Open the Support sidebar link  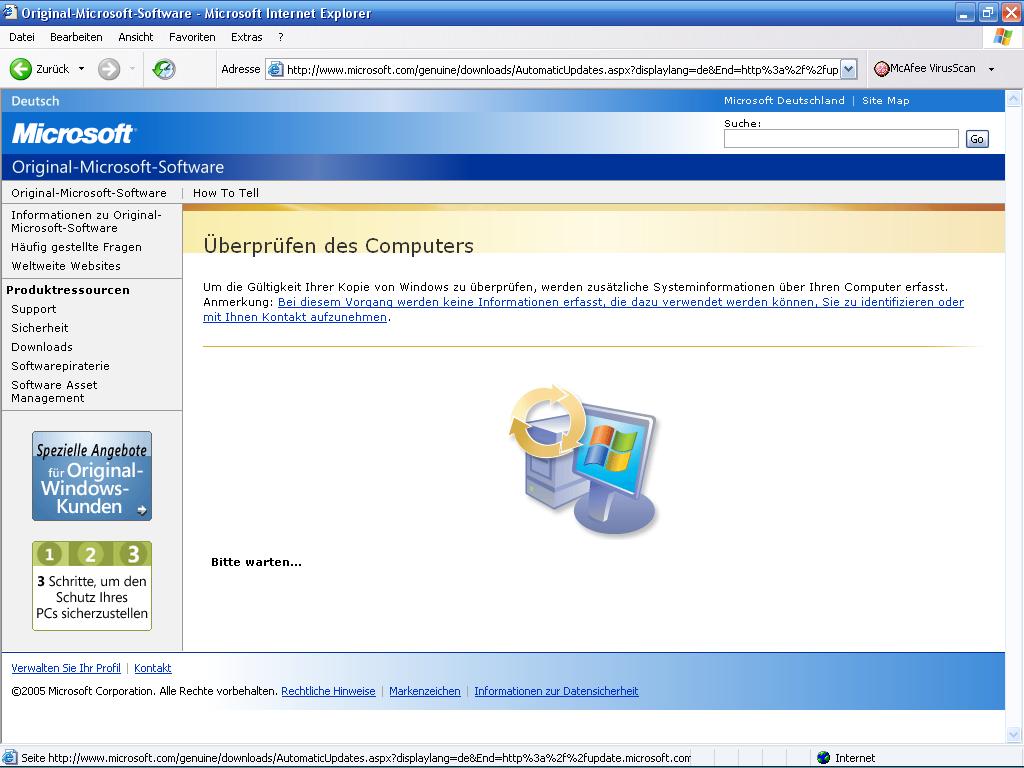pos(33,309)
